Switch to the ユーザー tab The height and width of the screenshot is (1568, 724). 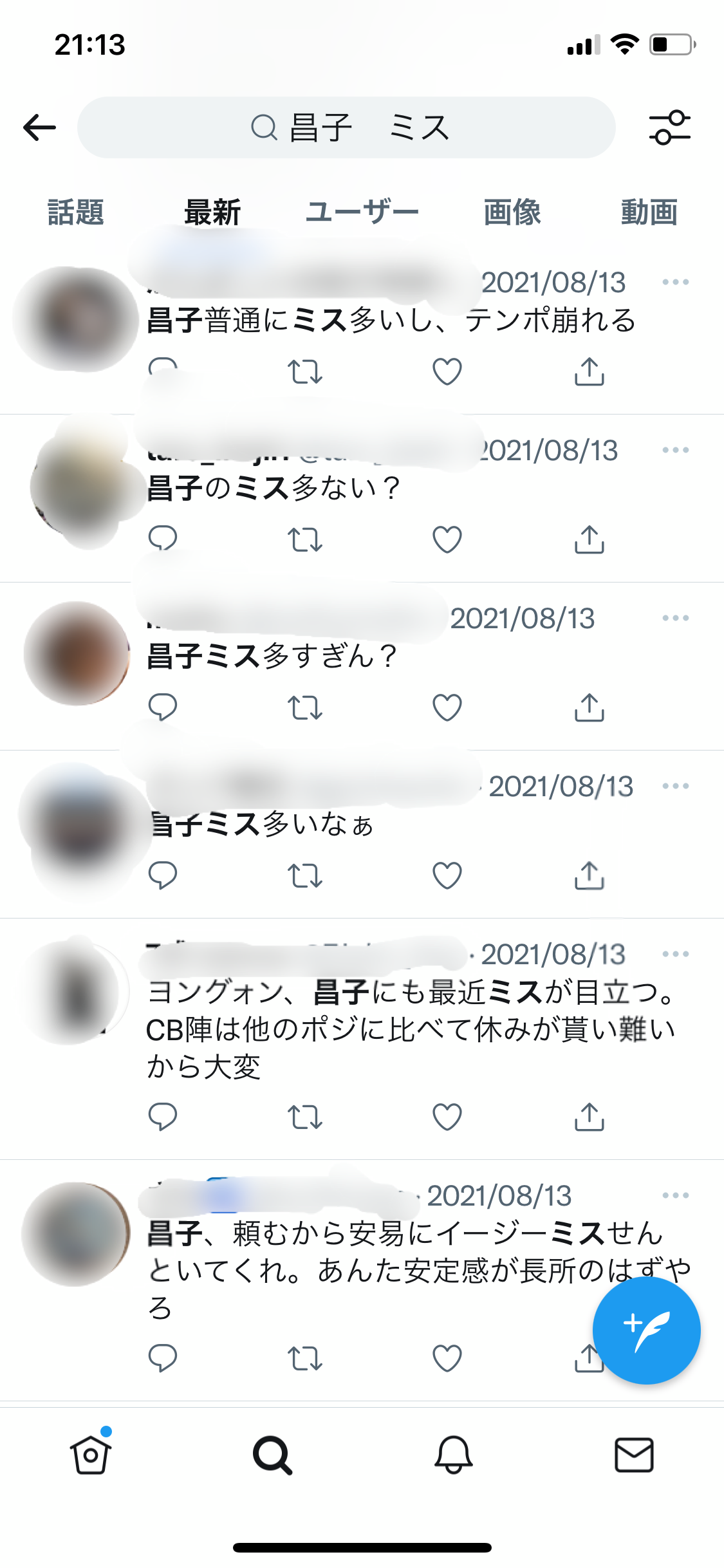pyautogui.click(x=362, y=212)
